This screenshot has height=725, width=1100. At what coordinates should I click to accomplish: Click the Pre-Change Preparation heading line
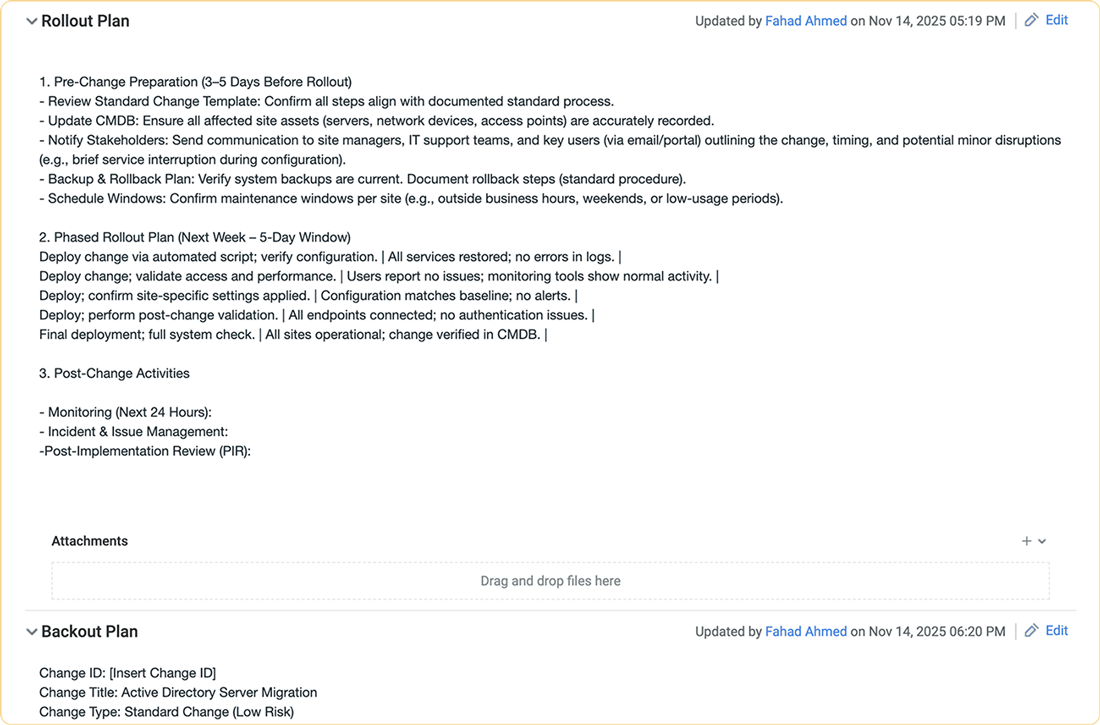[195, 82]
